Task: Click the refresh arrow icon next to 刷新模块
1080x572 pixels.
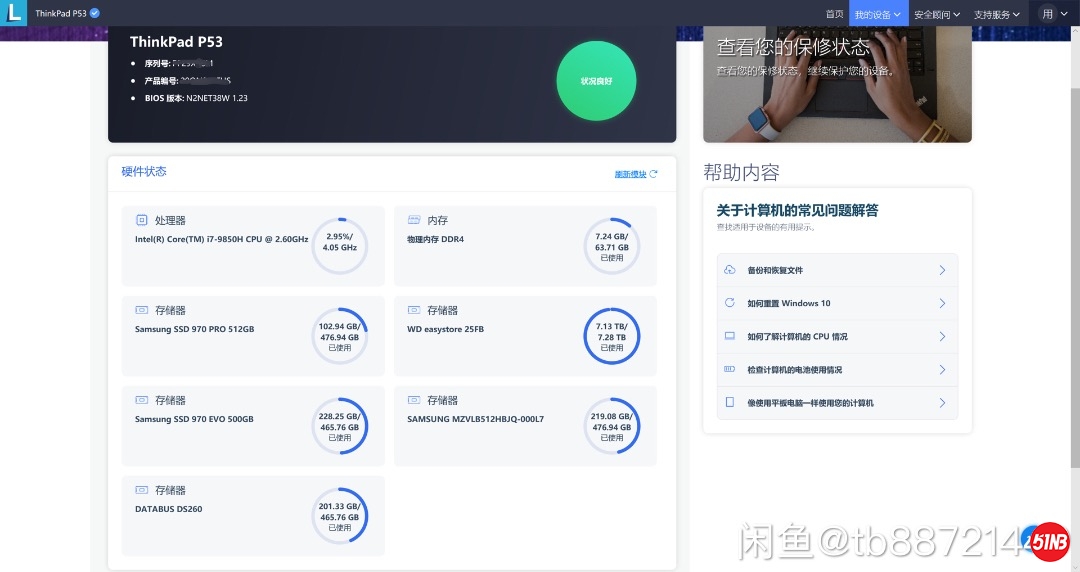Action: pyautogui.click(x=654, y=174)
